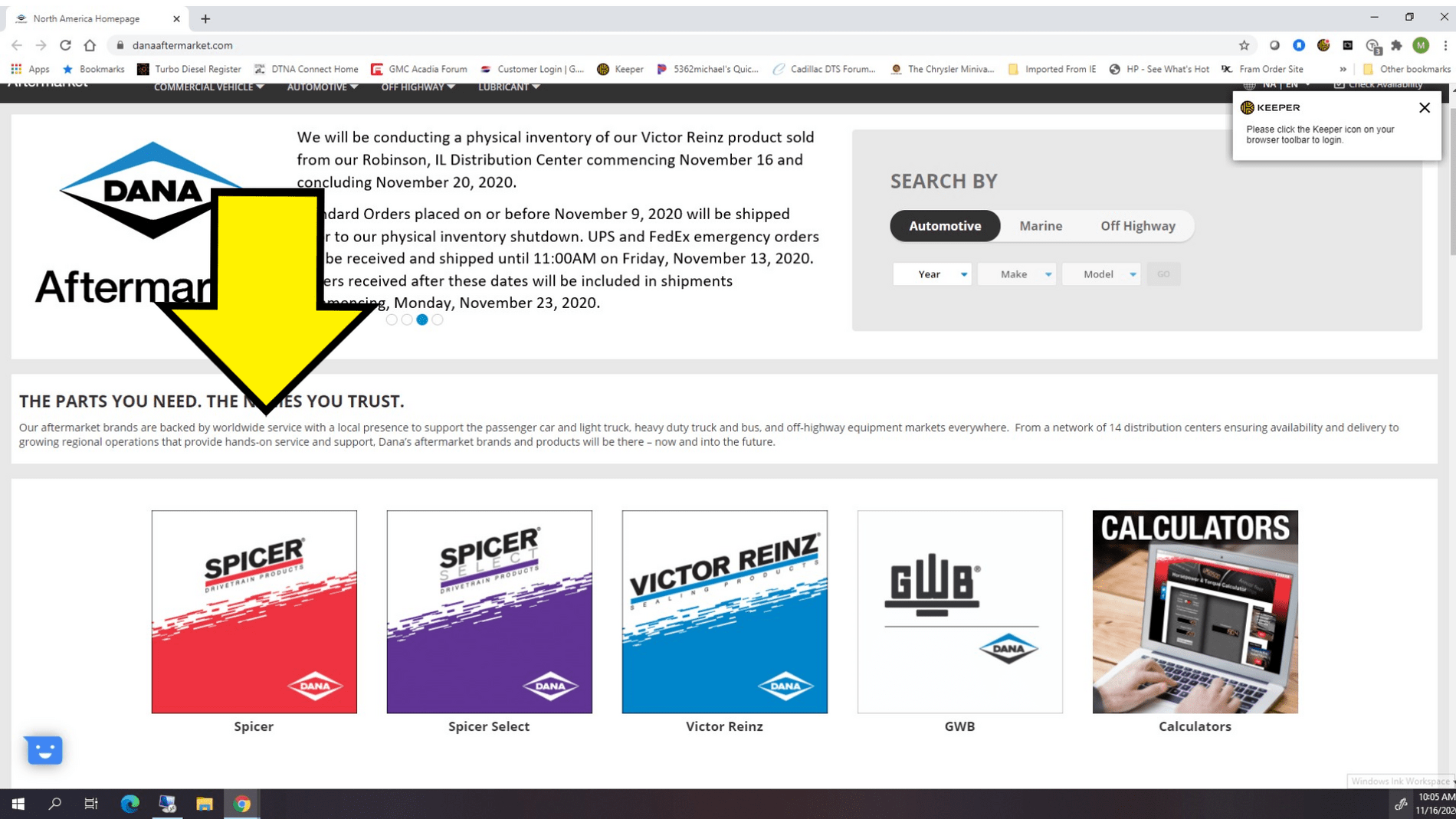The width and height of the screenshot is (1456, 819).
Task: Expand Commercial Vehicle menu
Action: pyautogui.click(x=208, y=87)
